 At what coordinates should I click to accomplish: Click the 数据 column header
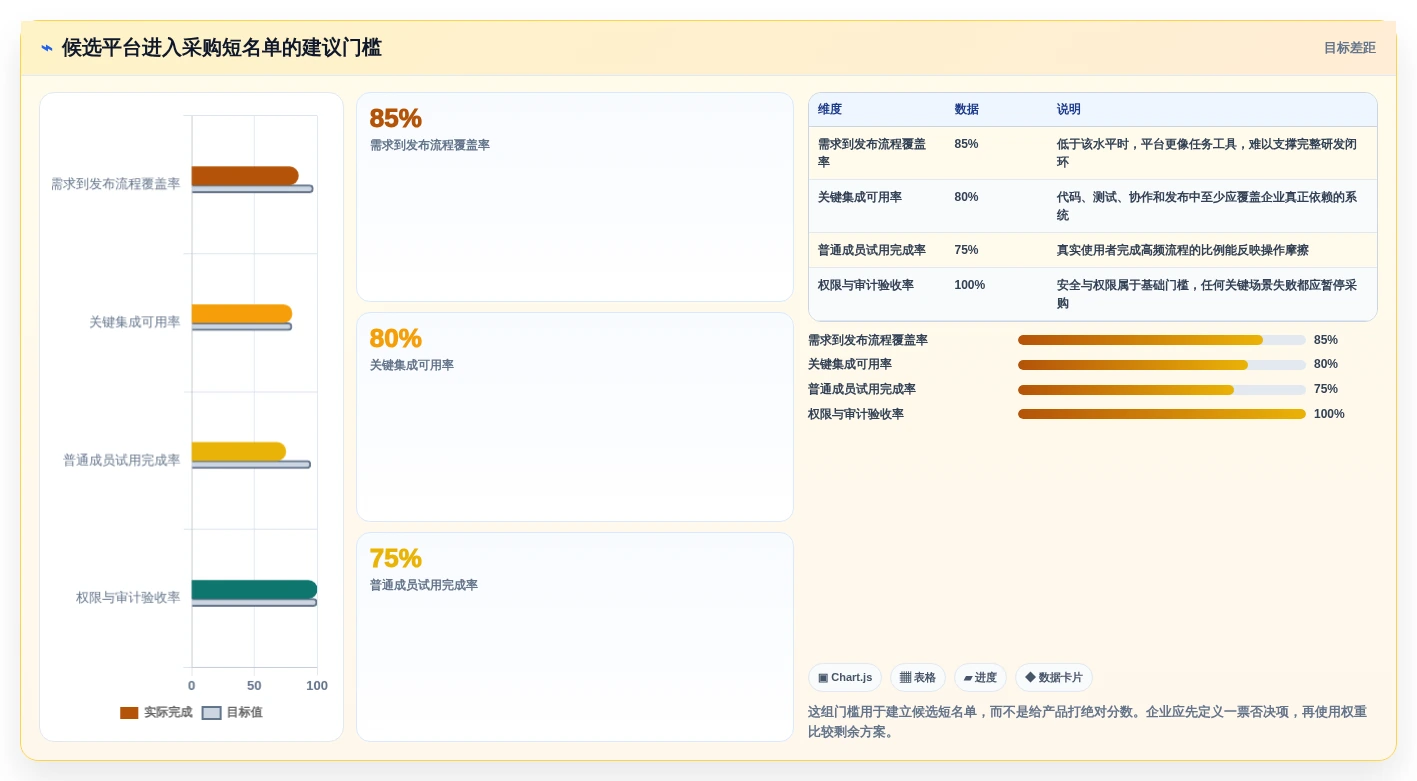click(967, 109)
